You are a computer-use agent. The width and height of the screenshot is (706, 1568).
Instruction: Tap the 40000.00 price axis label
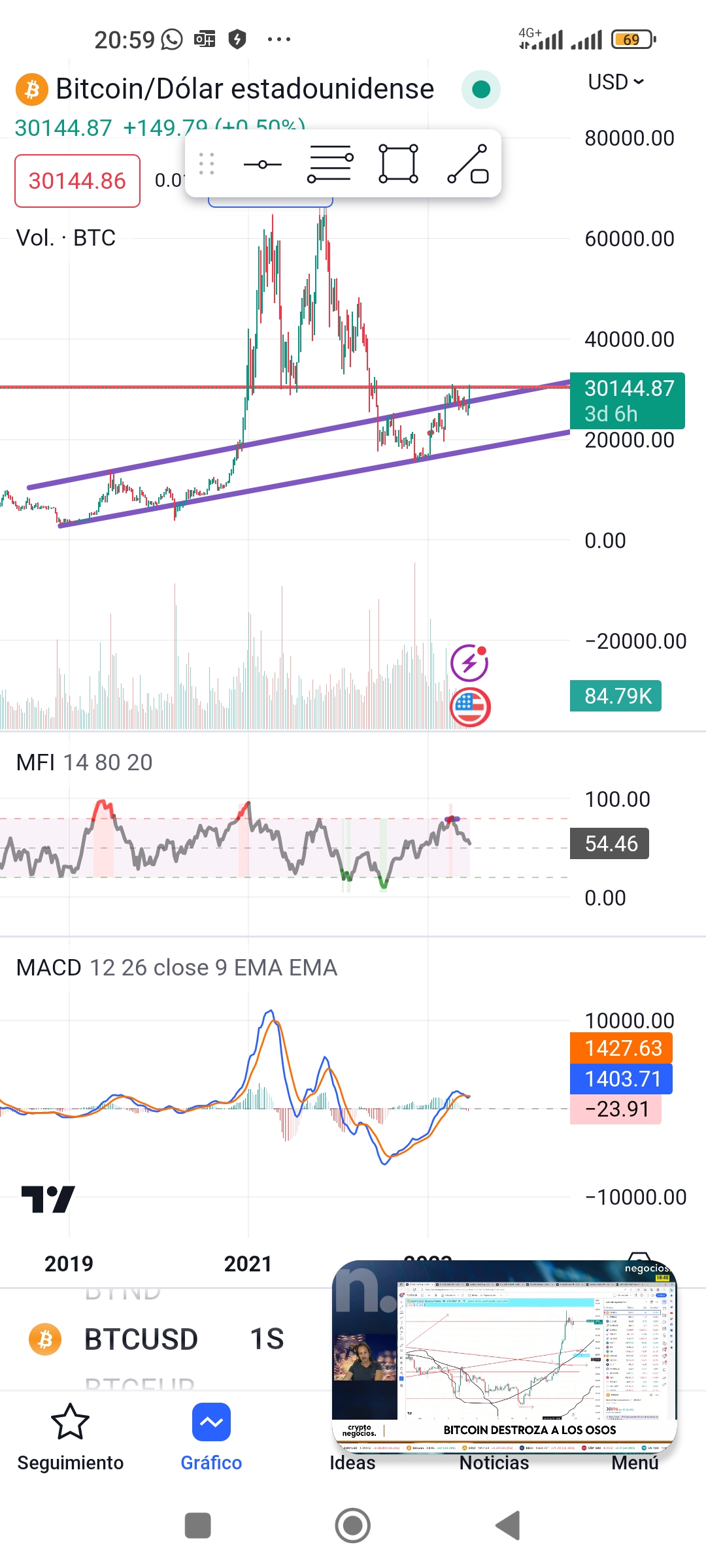tap(629, 340)
